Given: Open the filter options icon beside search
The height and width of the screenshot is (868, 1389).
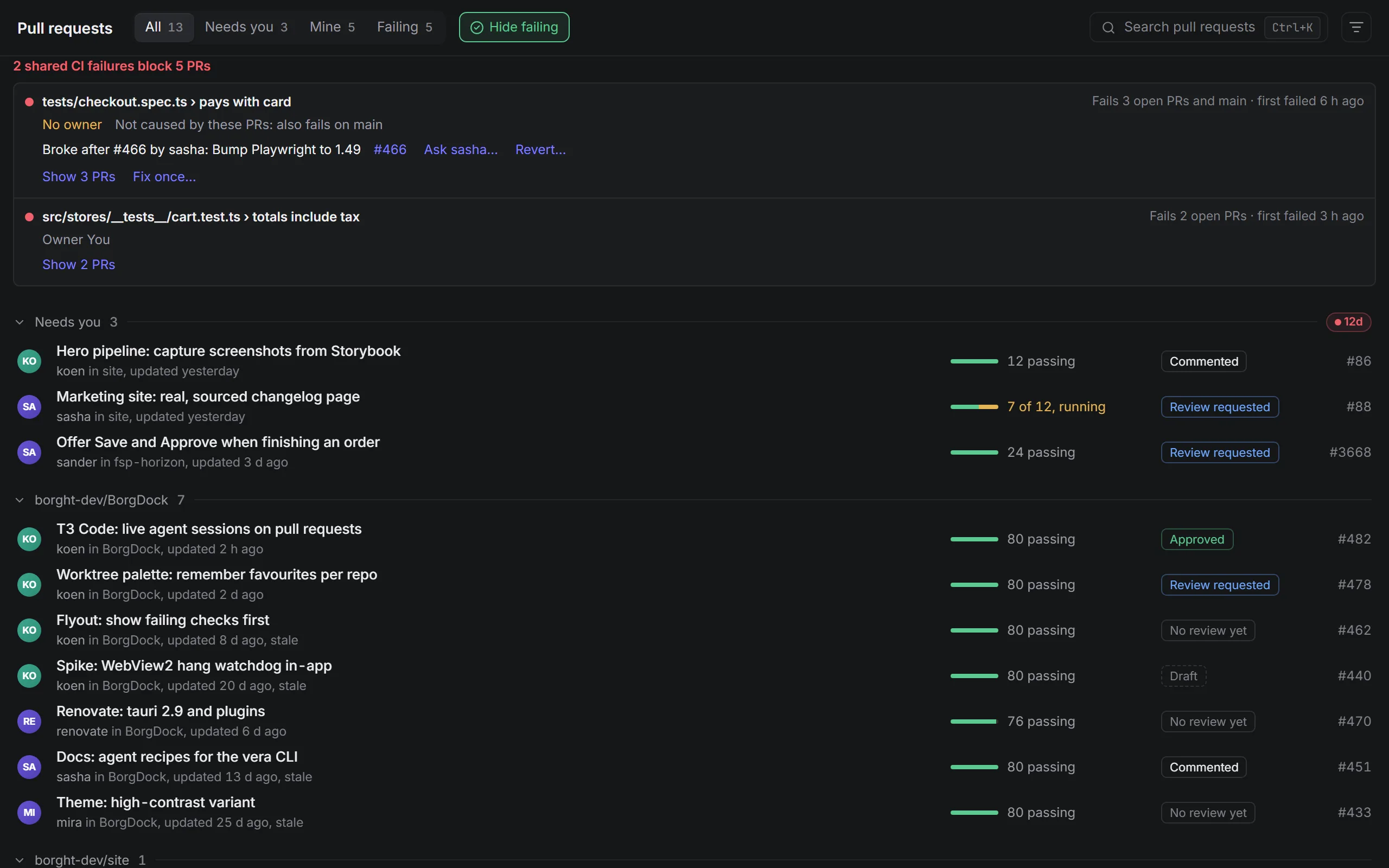Looking at the screenshot, I should (x=1356, y=27).
